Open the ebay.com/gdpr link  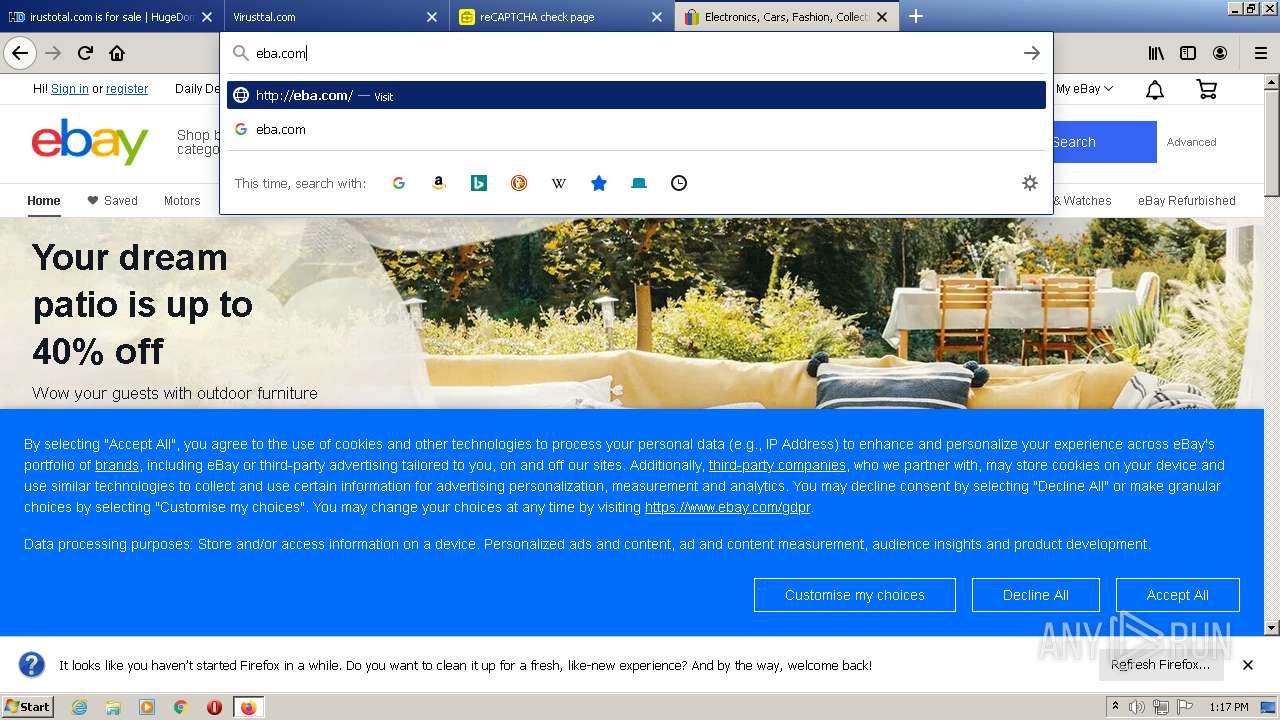727,507
